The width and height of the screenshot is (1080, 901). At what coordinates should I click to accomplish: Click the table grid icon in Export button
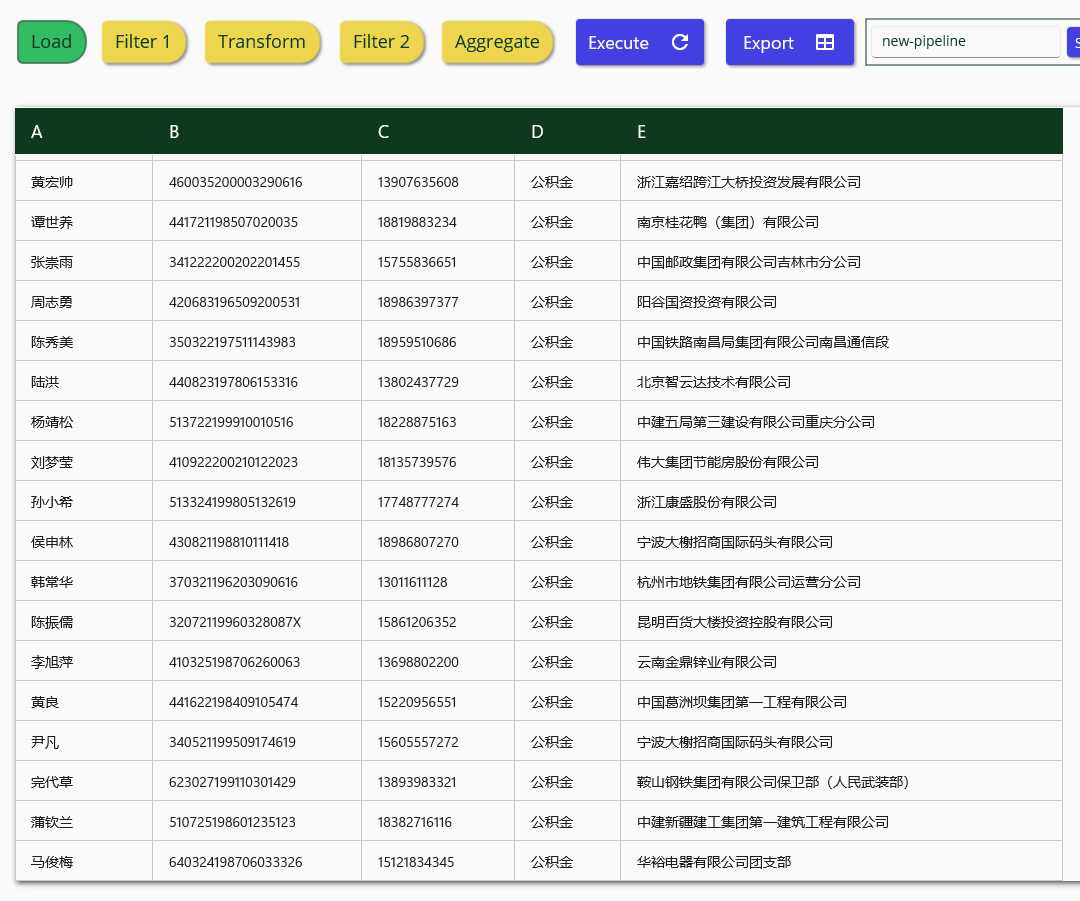coord(824,42)
